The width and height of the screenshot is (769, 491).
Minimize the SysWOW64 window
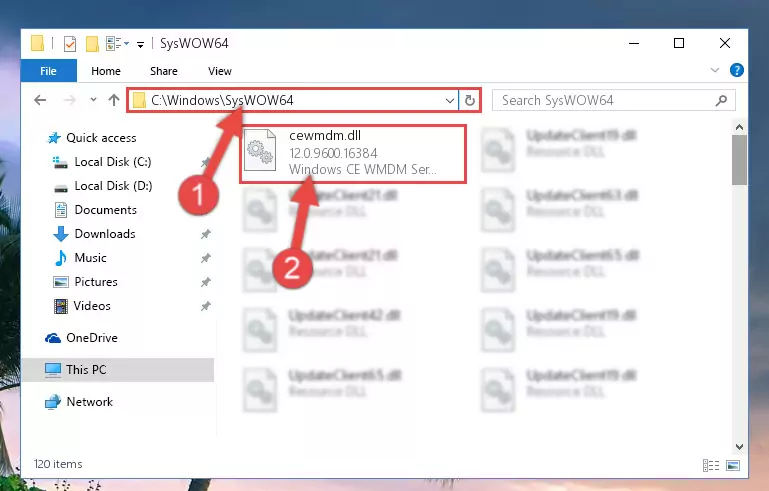pos(634,43)
